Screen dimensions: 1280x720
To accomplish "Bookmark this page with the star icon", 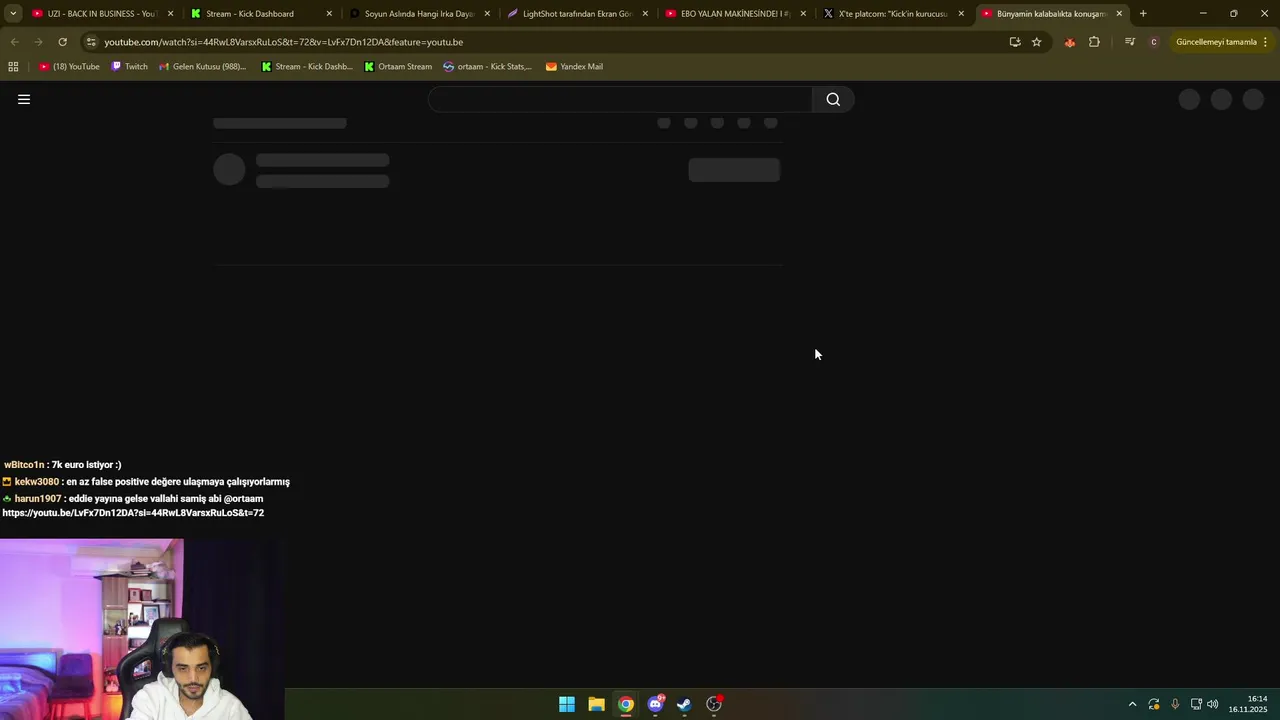I will point(1037,42).
